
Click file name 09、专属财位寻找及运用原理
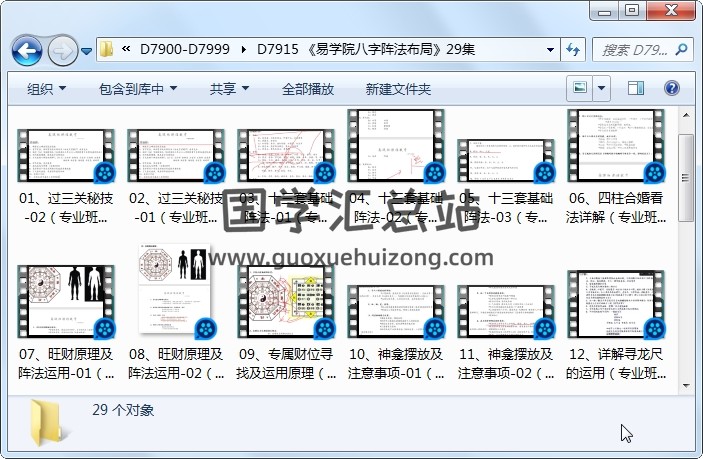pos(286,364)
